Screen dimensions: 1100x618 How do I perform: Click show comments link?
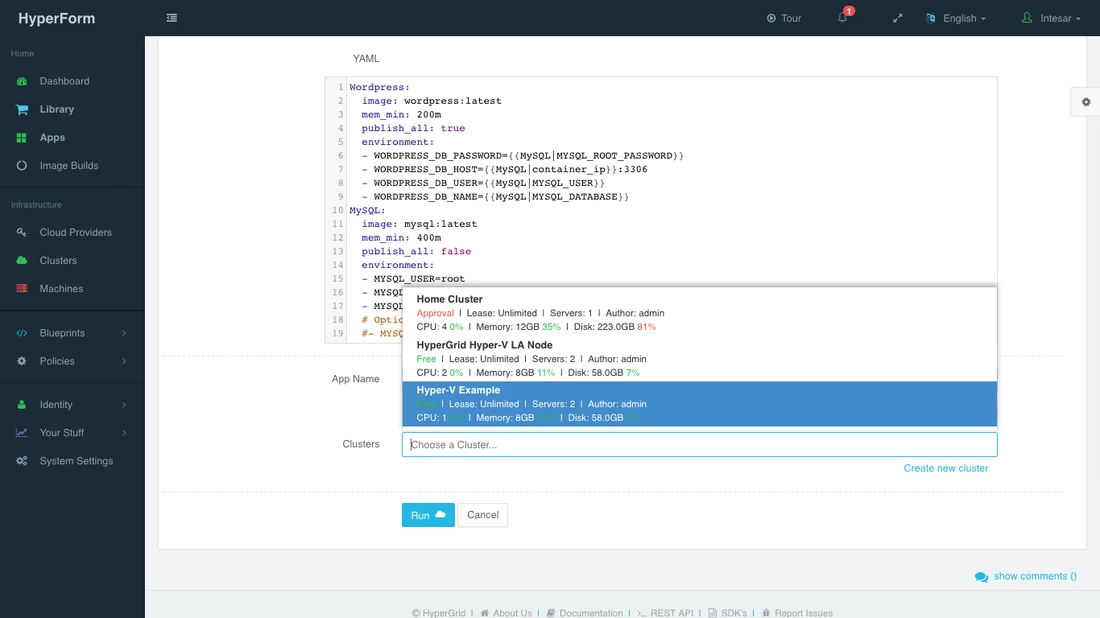[1035, 576]
